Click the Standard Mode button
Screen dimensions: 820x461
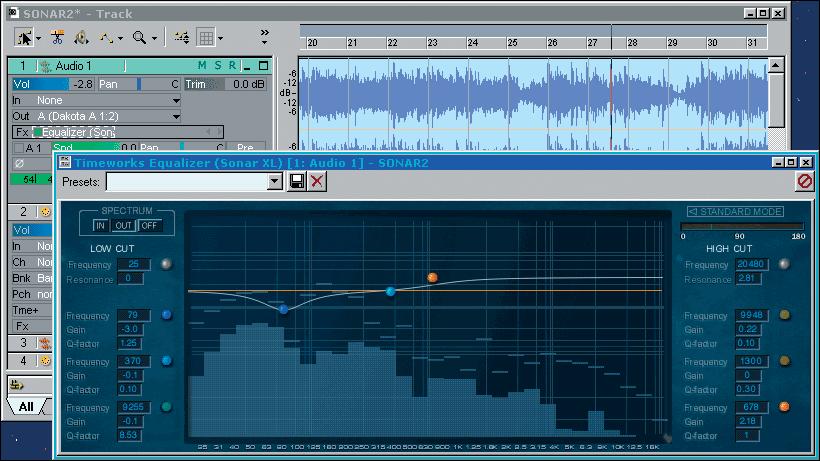735,212
